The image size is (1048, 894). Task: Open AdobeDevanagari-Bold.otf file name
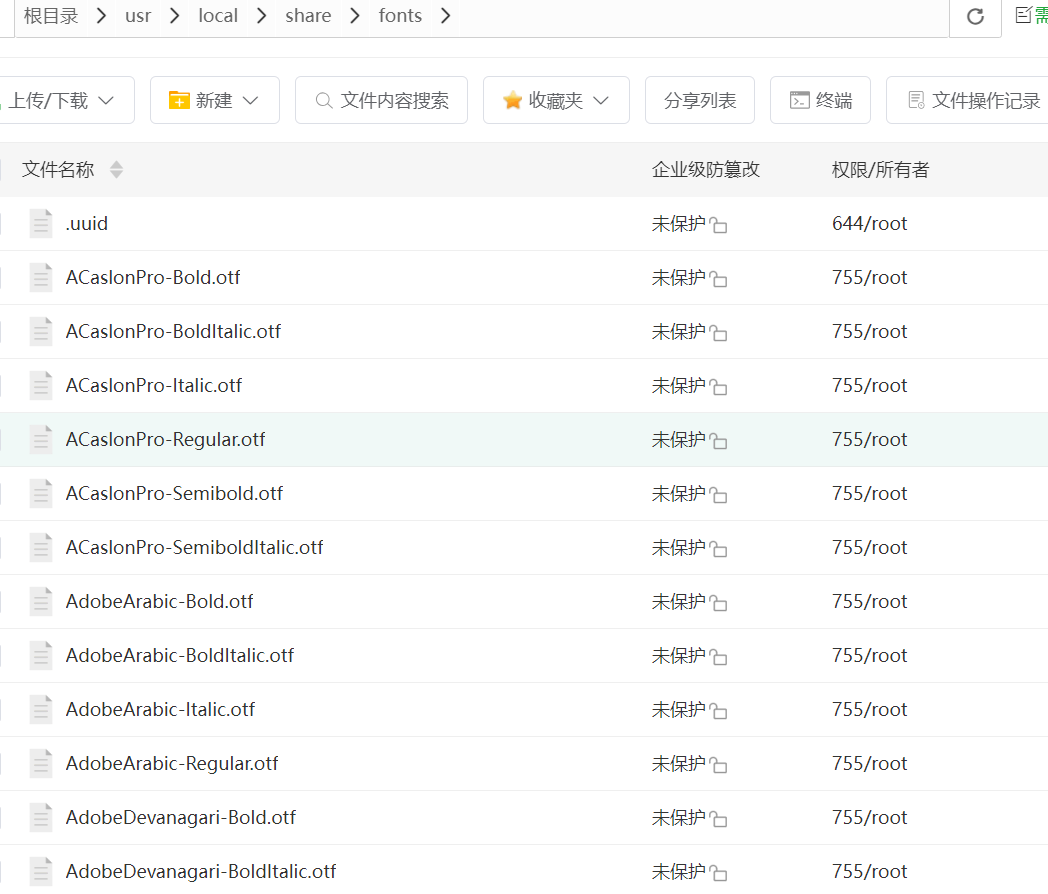(x=180, y=818)
